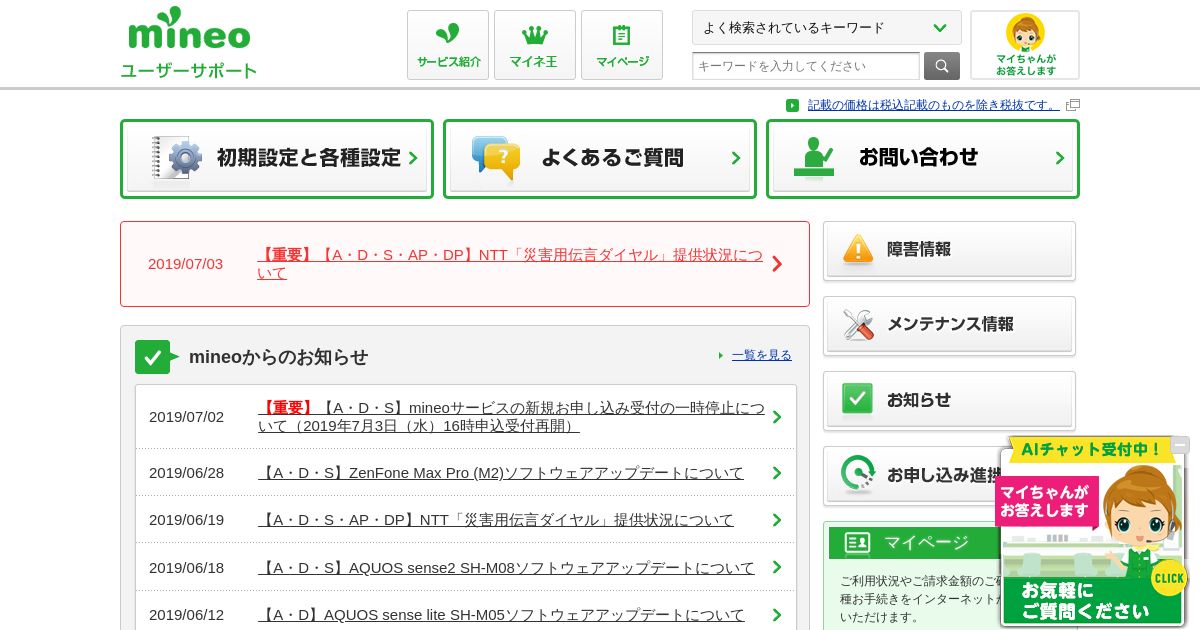The height and width of the screenshot is (630, 1200).
Task: Open お知らせ sidebar button
Action: [x=949, y=401]
